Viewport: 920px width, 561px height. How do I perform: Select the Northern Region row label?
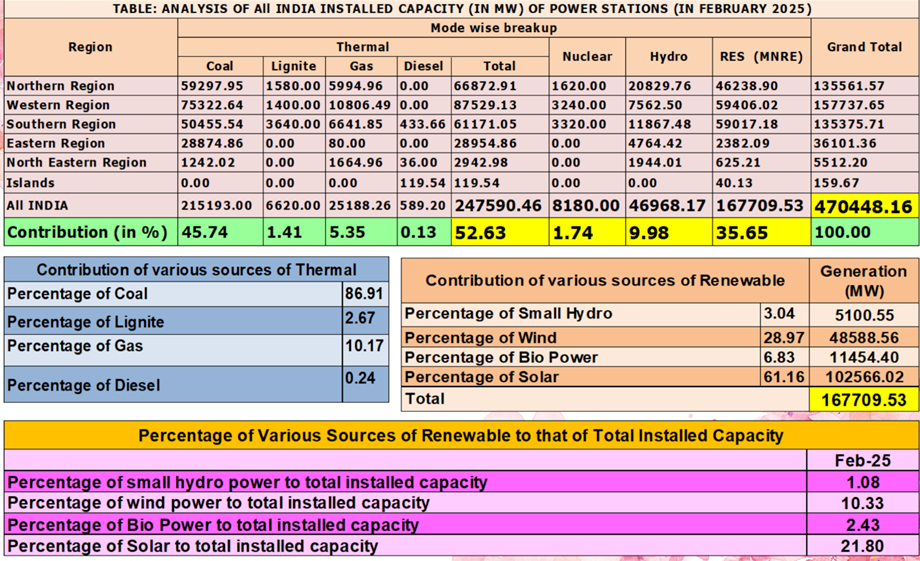(60, 86)
